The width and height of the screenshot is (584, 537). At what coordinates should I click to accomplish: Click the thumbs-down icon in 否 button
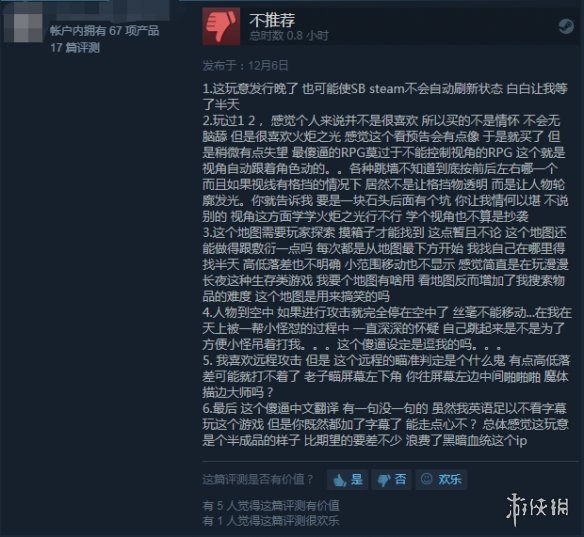[x=384, y=480]
